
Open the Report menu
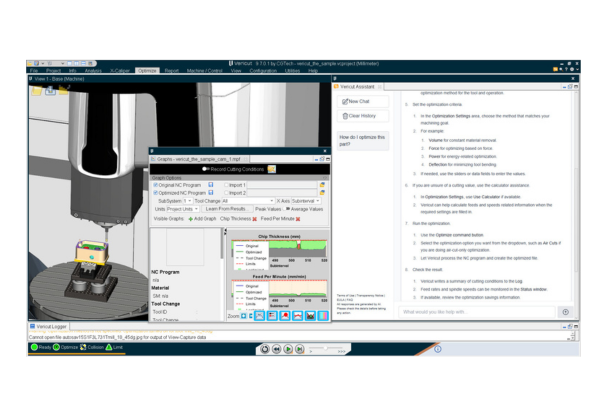coord(172,71)
